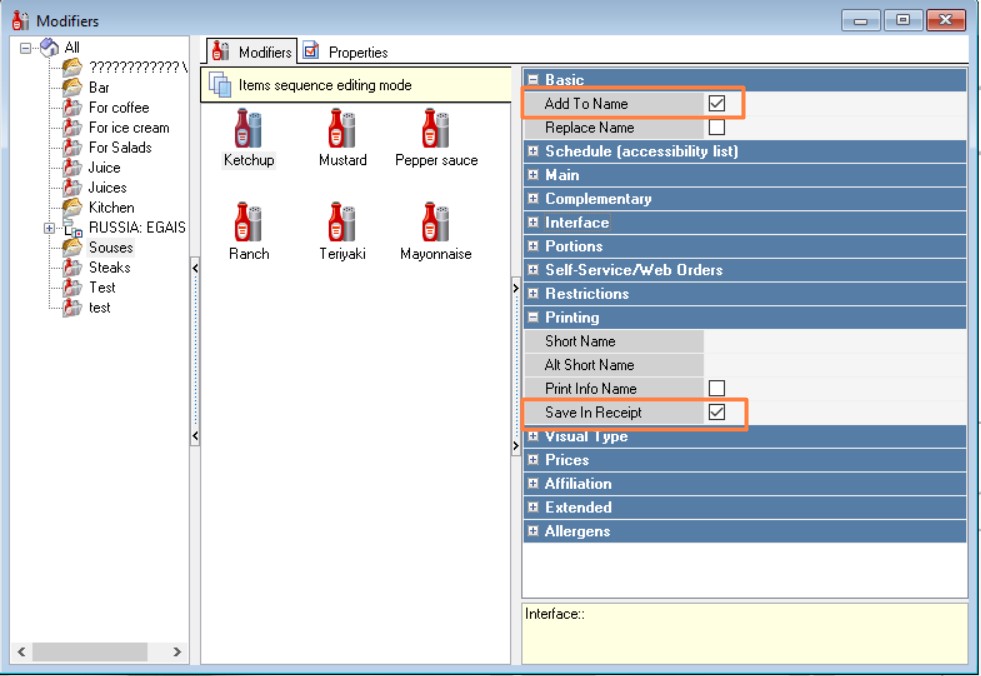
Task: Click the tree panel horizontal scrollbar thumb
Action: (90, 652)
